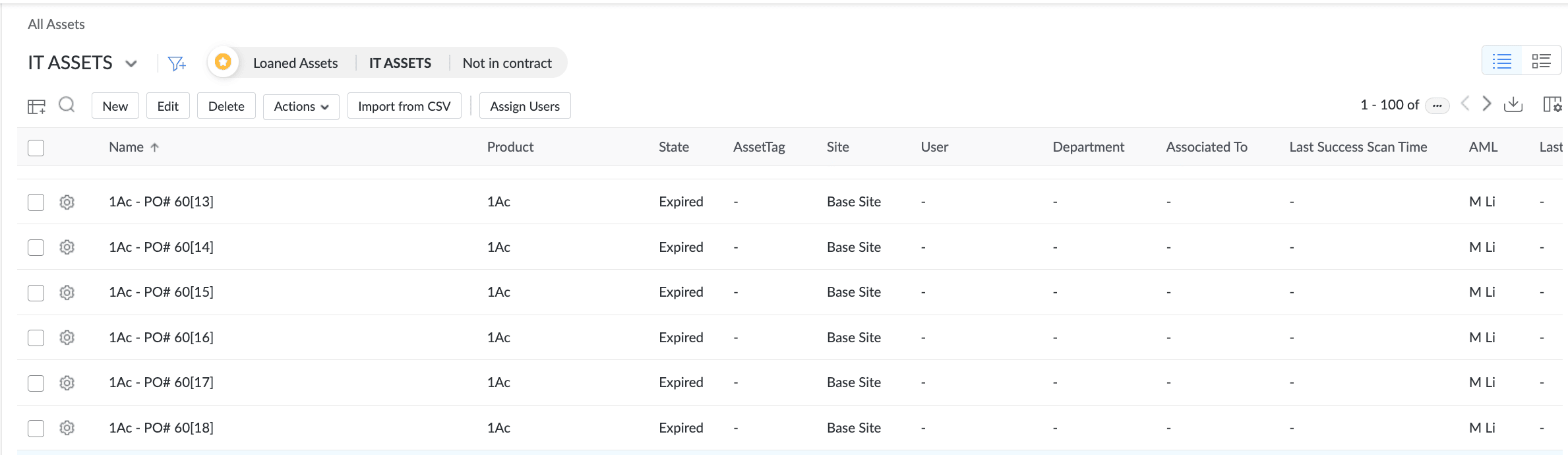
Task: Check the box for 1Ac - PO# 60[15]
Action: pos(36,293)
